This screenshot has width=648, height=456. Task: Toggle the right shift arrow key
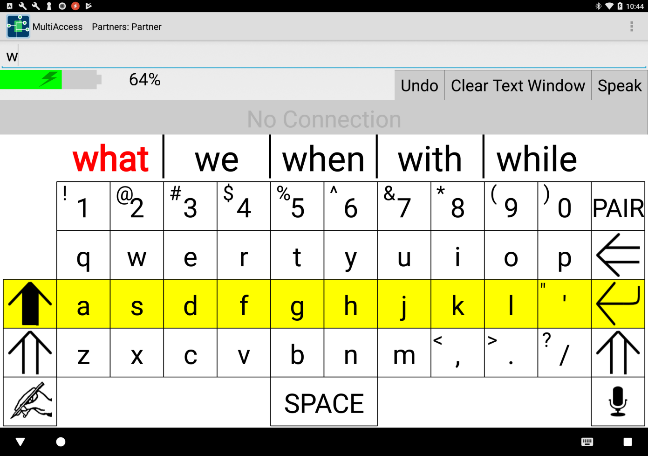click(x=618, y=353)
